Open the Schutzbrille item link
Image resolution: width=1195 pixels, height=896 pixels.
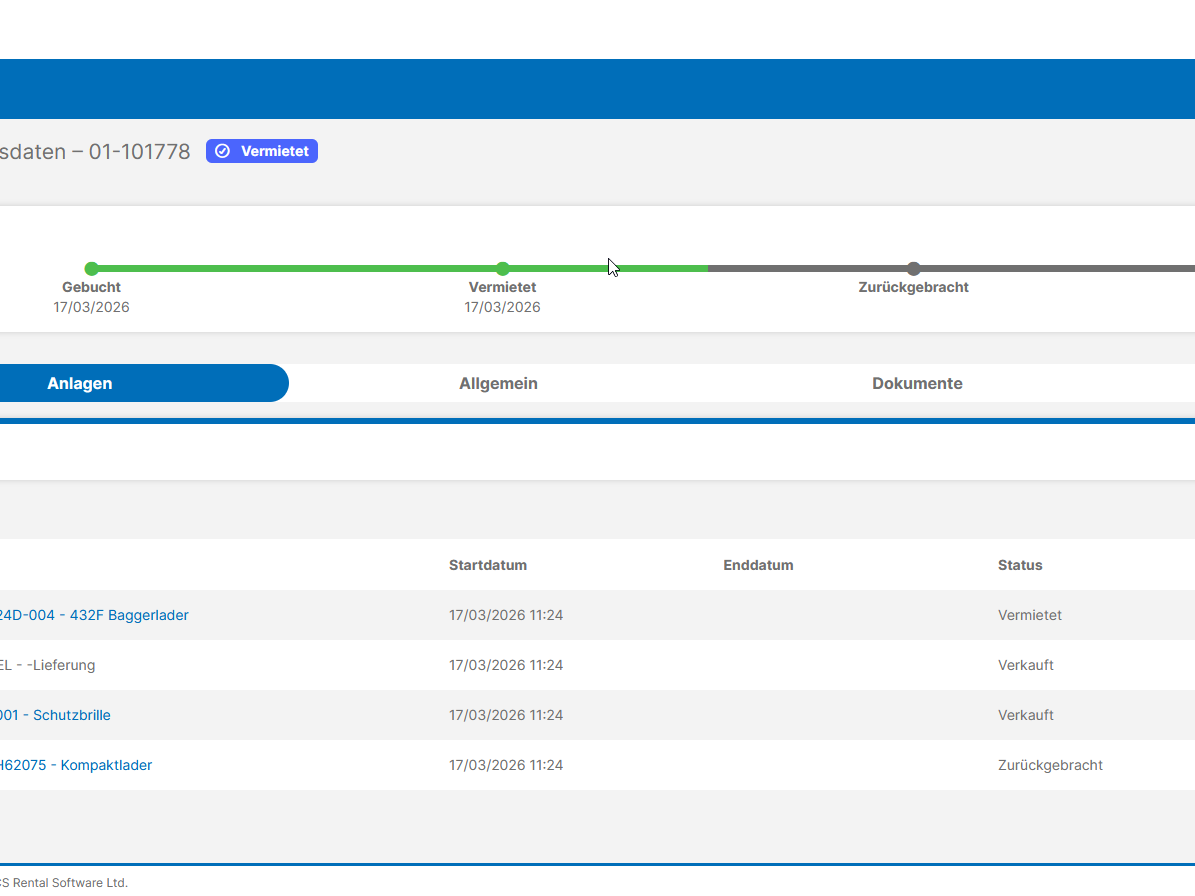[x=55, y=715]
